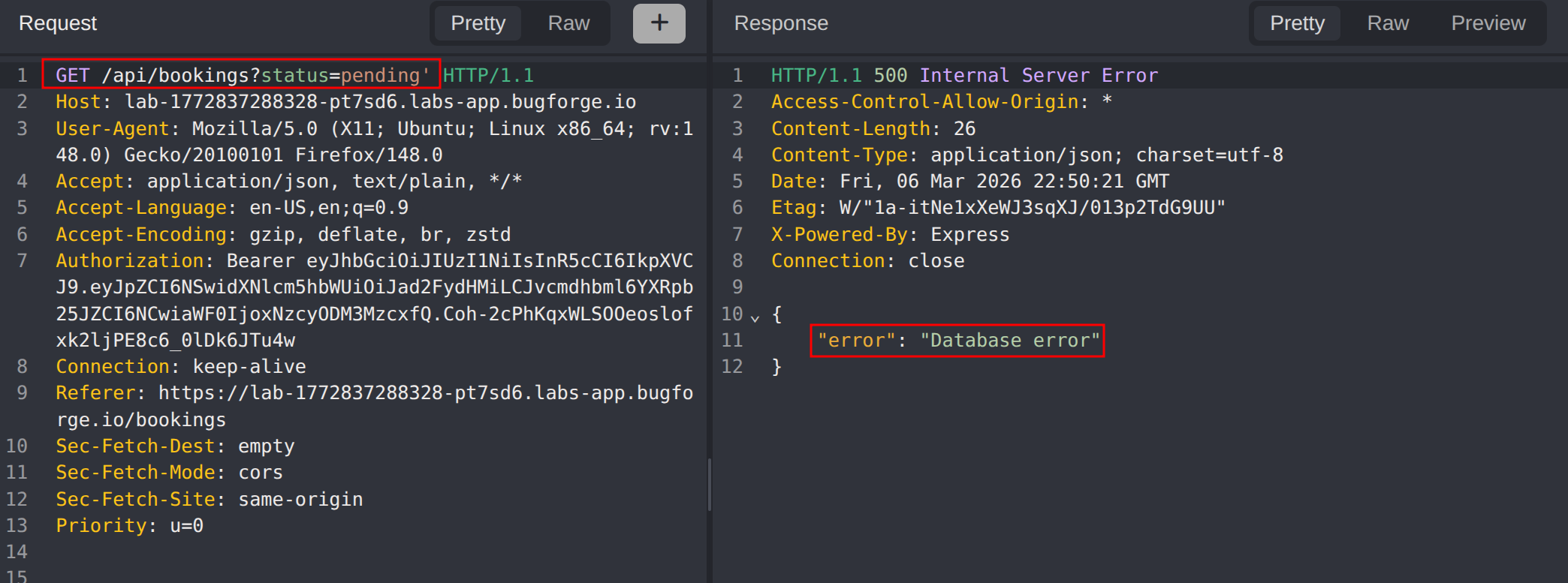Click the Referer header URL

[x=425, y=393]
